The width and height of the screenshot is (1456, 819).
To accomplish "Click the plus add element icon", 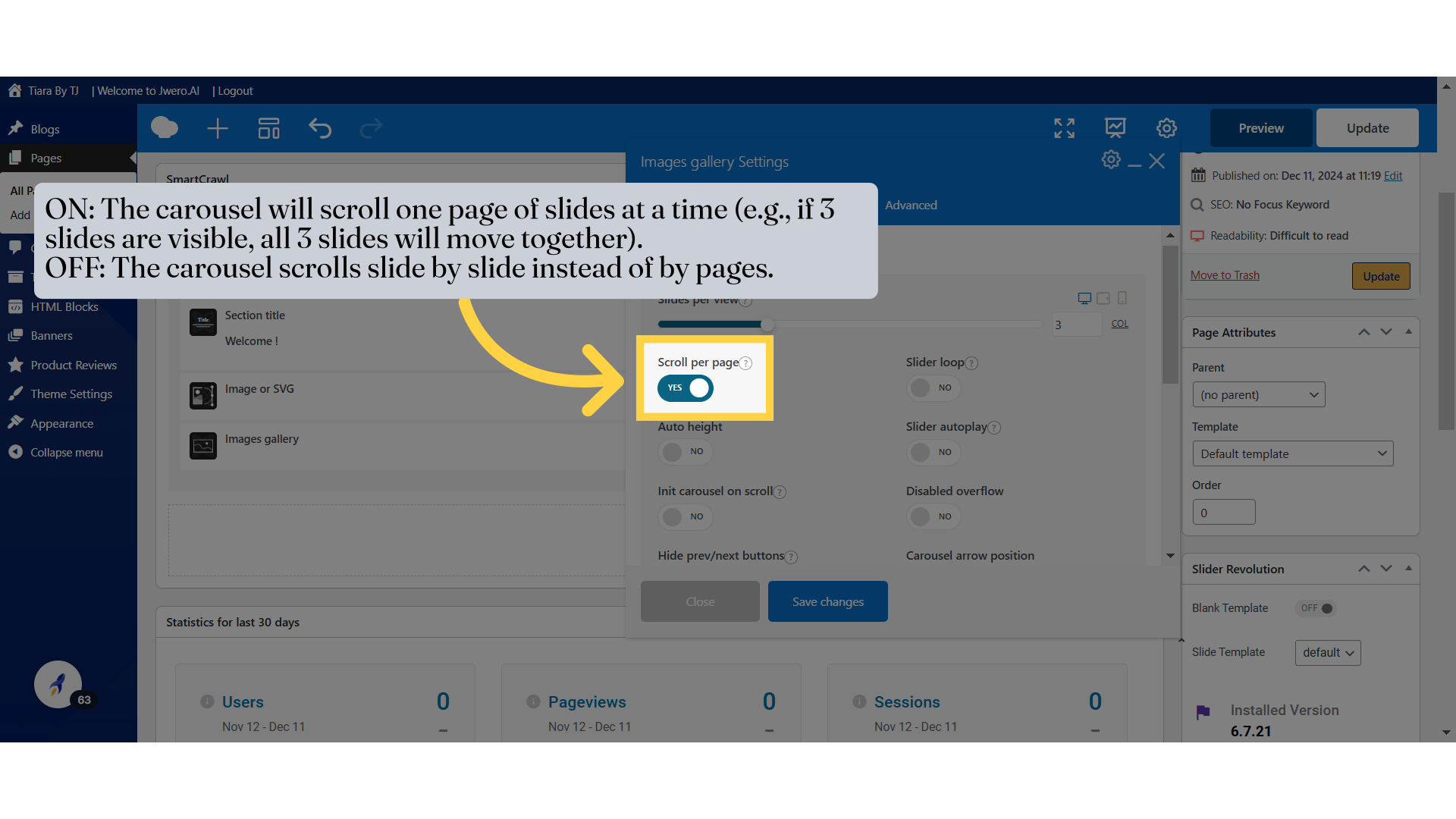I will (218, 128).
